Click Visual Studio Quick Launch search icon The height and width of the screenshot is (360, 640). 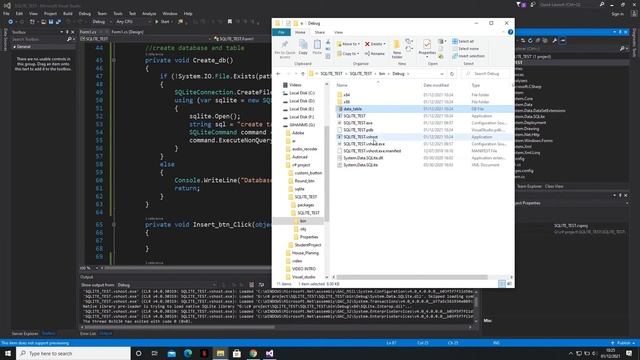(602, 4)
